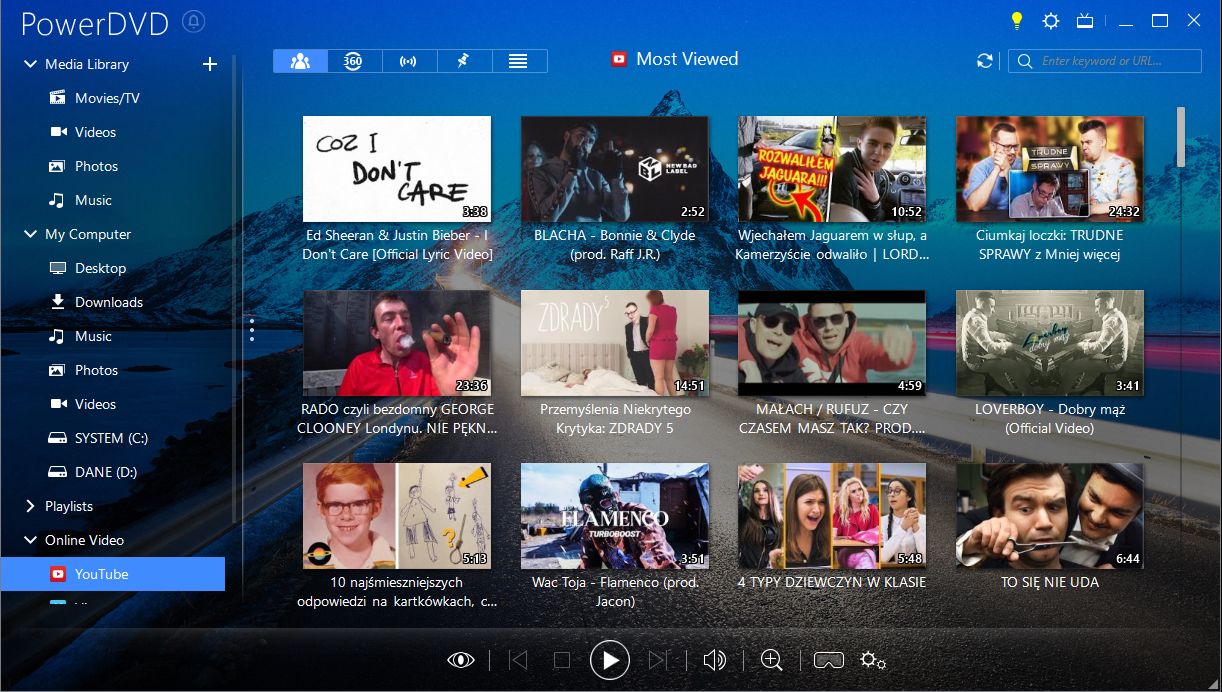
Task: Open BLACHA Bonnie & Clyde thumbnail
Action: 615,169
